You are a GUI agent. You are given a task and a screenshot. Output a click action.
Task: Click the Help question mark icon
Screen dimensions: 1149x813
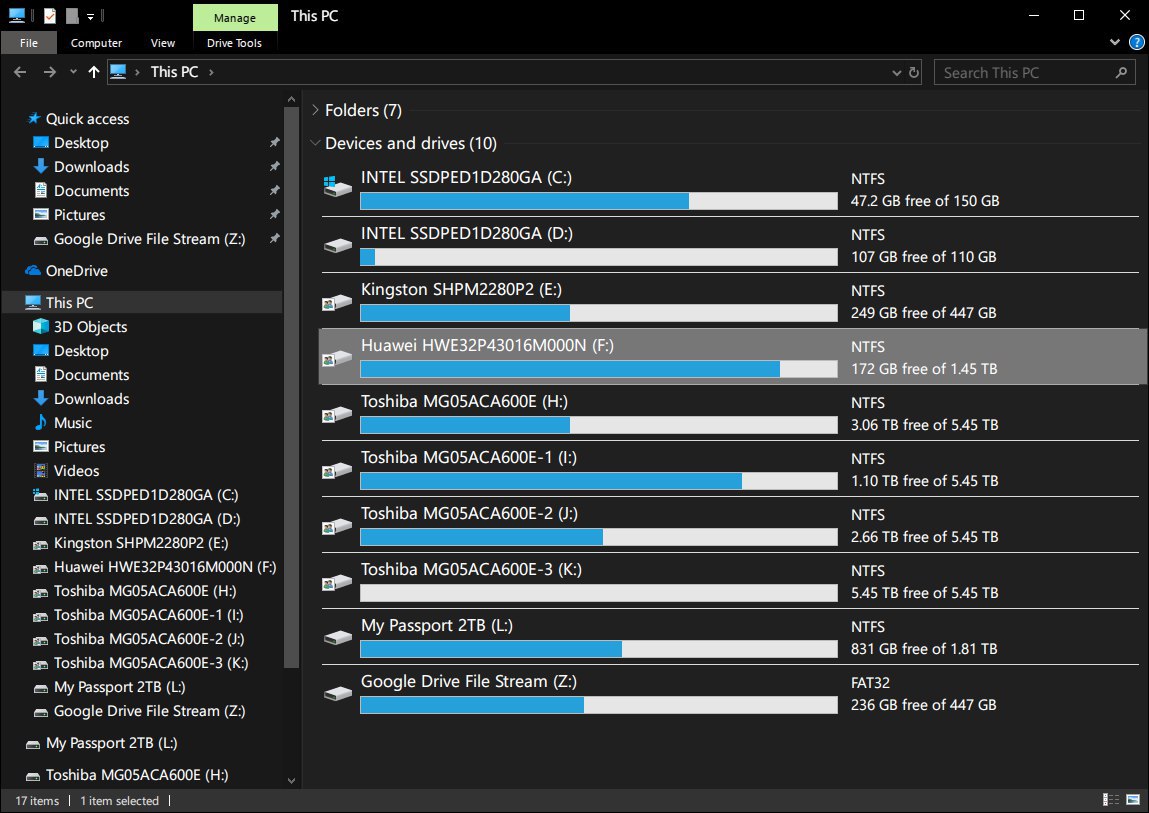pyautogui.click(x=1136, y=43)
